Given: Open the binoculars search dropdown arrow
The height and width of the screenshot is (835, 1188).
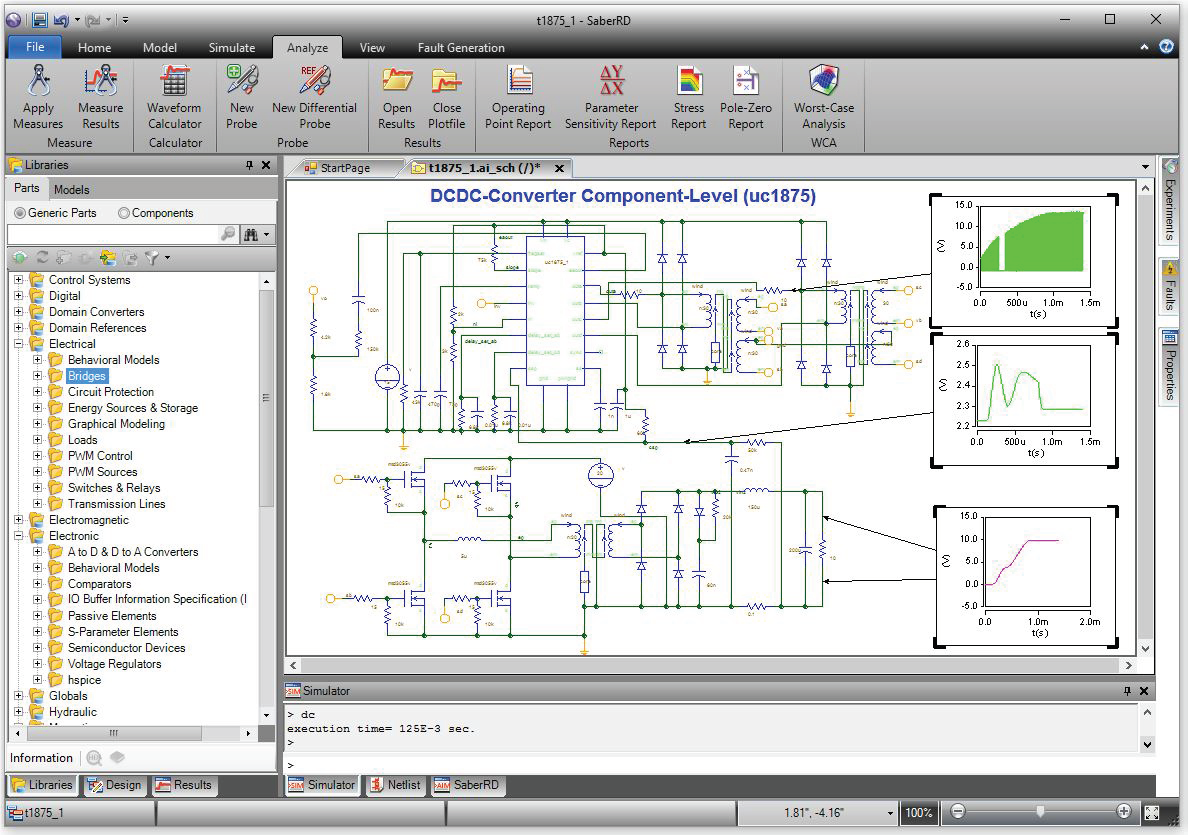Looking at the screenshot, I should coord(267,235).
